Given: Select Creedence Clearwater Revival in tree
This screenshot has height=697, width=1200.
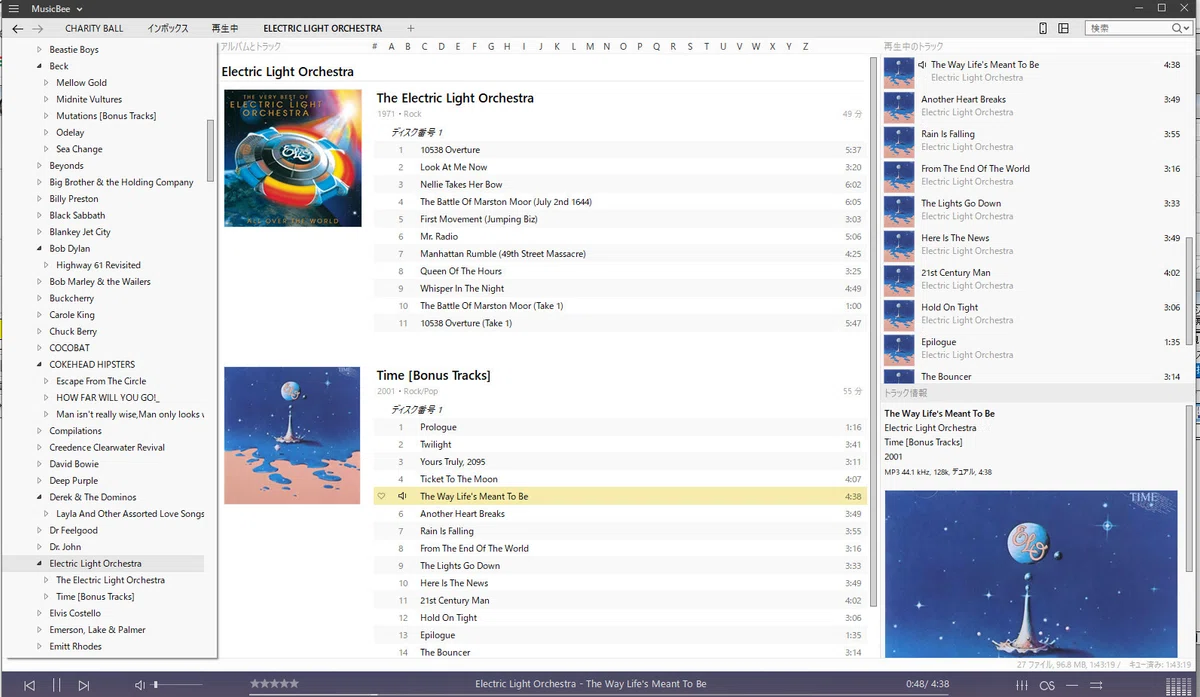Looking at the screenshot, I should [107, 447].
